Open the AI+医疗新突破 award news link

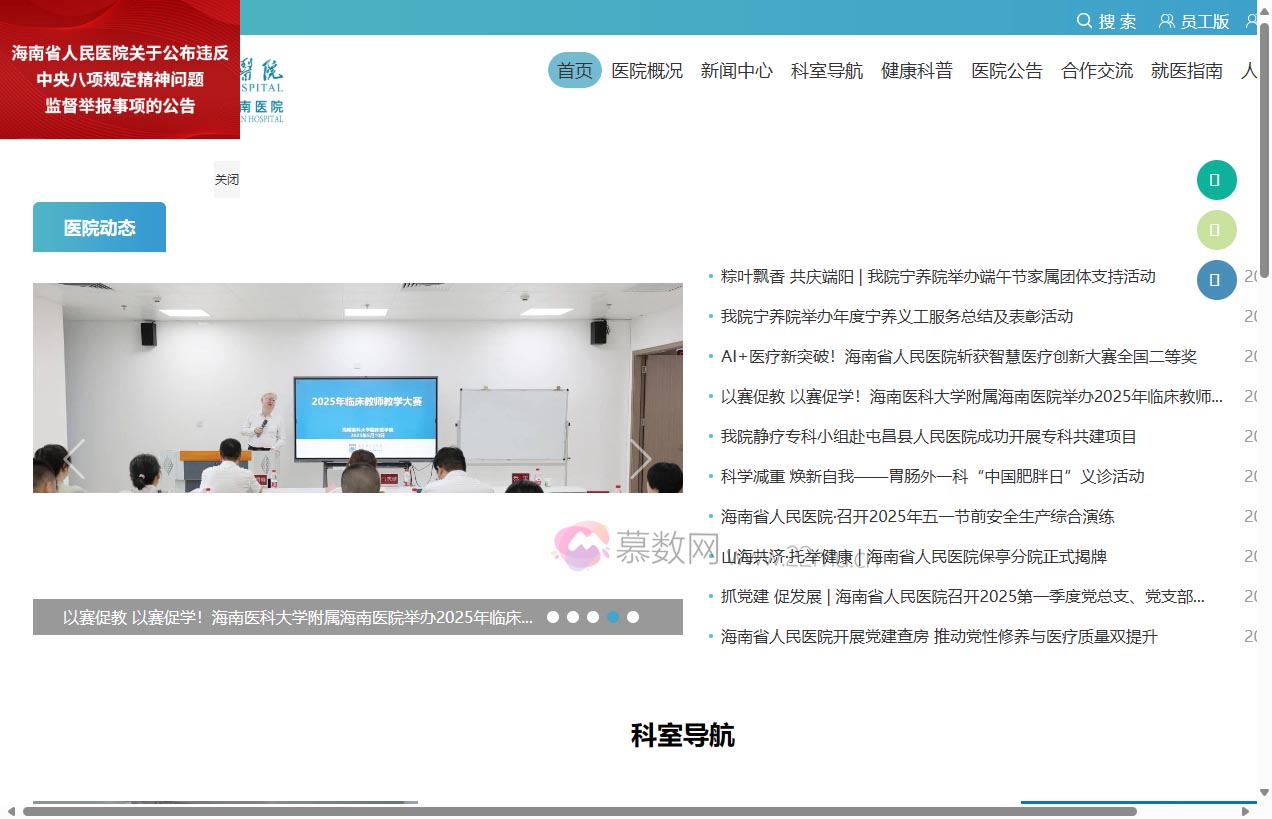pos(960,356)
